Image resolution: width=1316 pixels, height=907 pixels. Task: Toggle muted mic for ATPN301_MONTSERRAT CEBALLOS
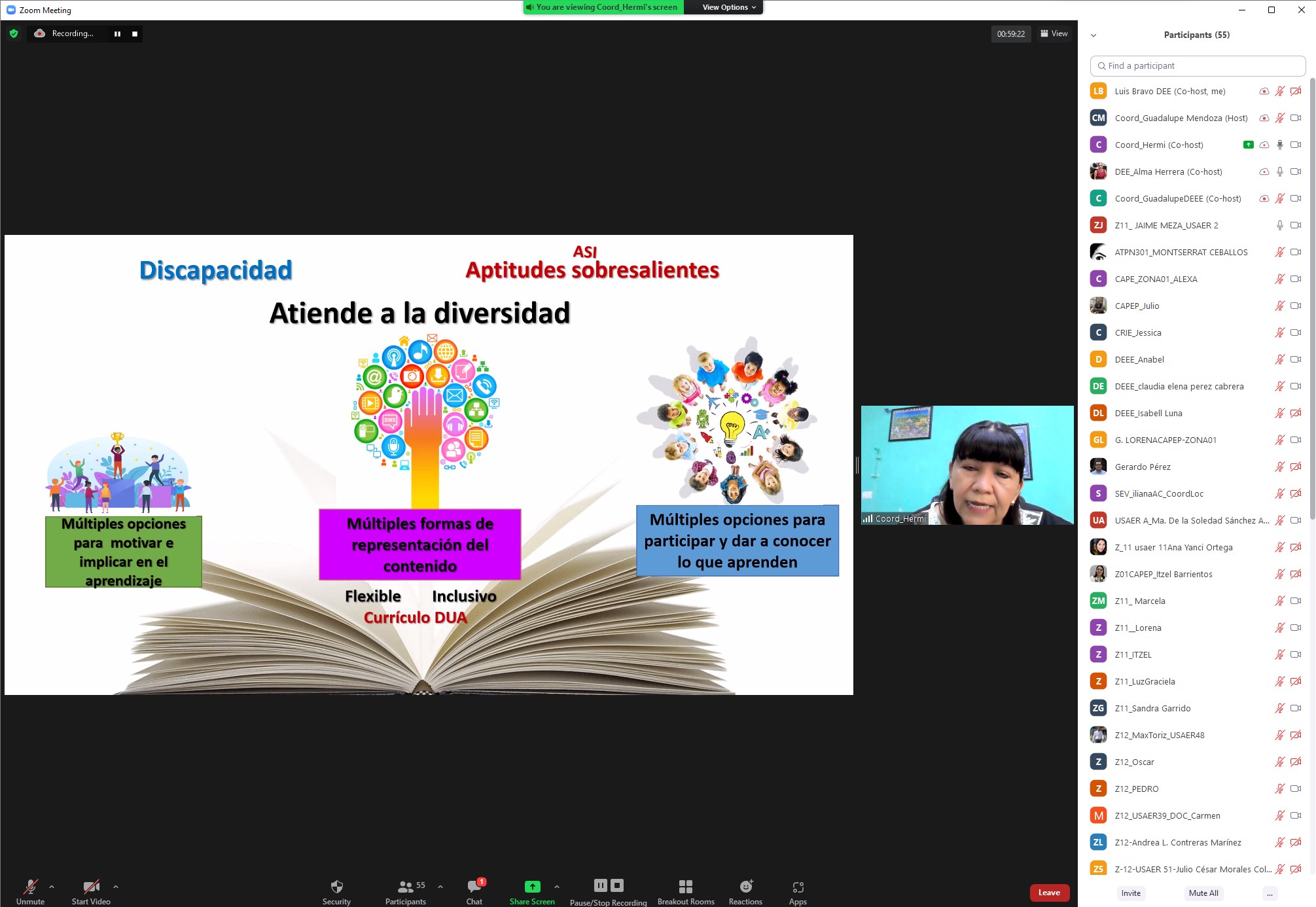1279,252
